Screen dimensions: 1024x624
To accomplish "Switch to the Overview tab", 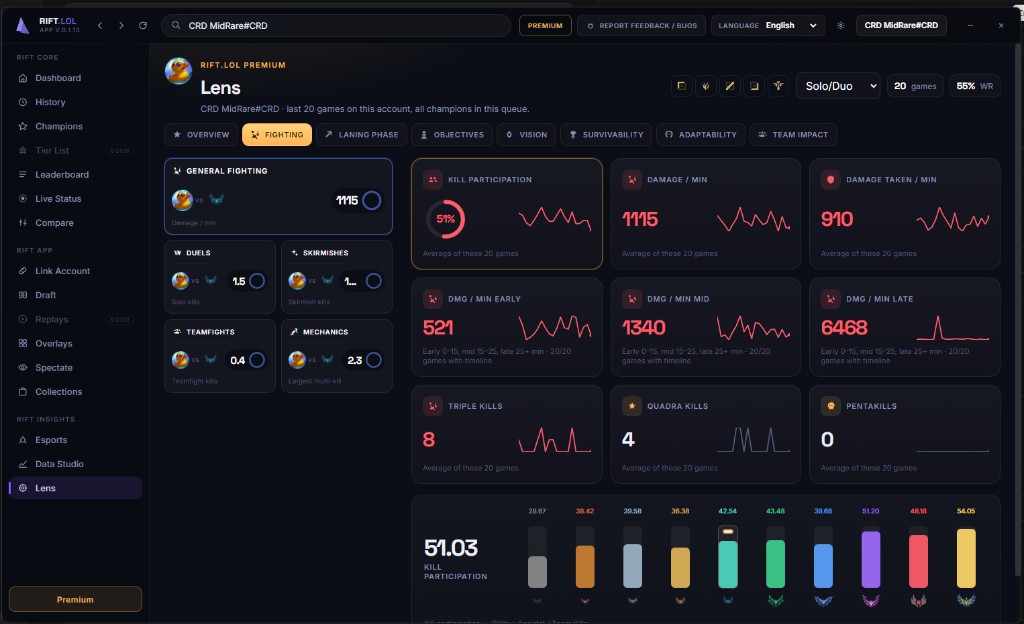I will coord(201,134).
